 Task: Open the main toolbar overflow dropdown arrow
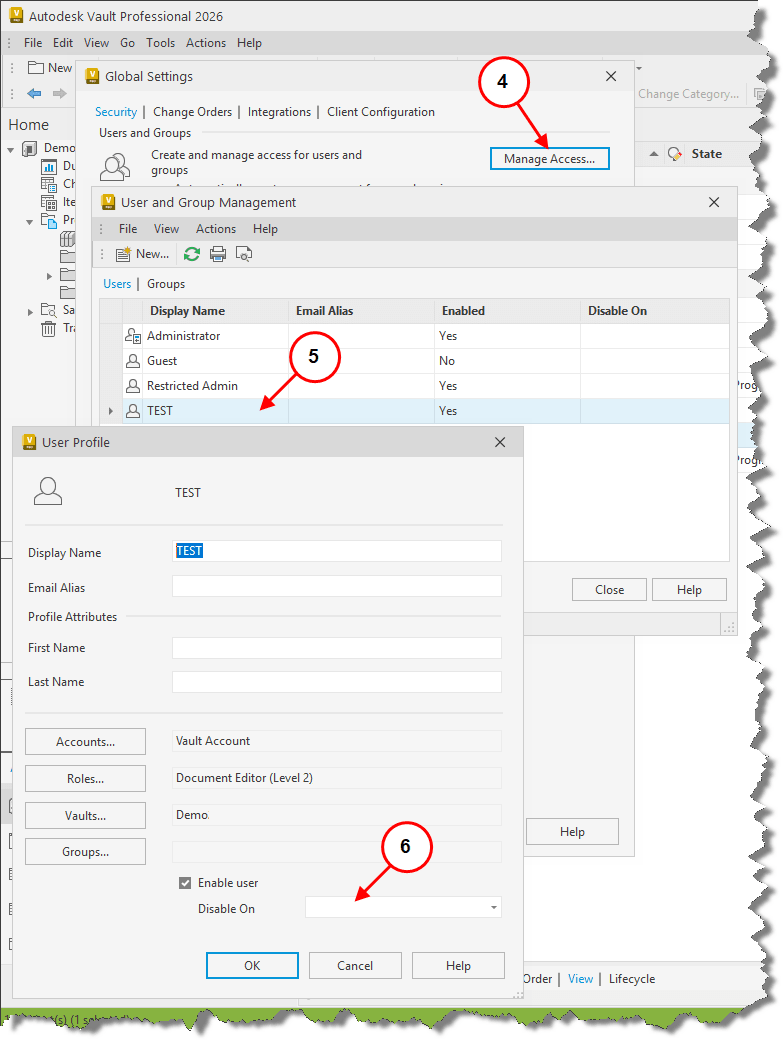point(639,68)
